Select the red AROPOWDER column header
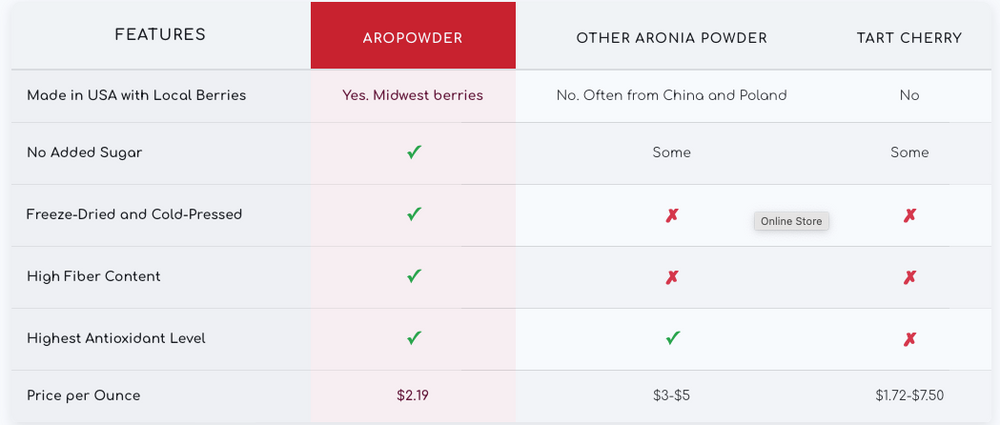This screenshot has height=425, width=1000. (x=413, y=38)
